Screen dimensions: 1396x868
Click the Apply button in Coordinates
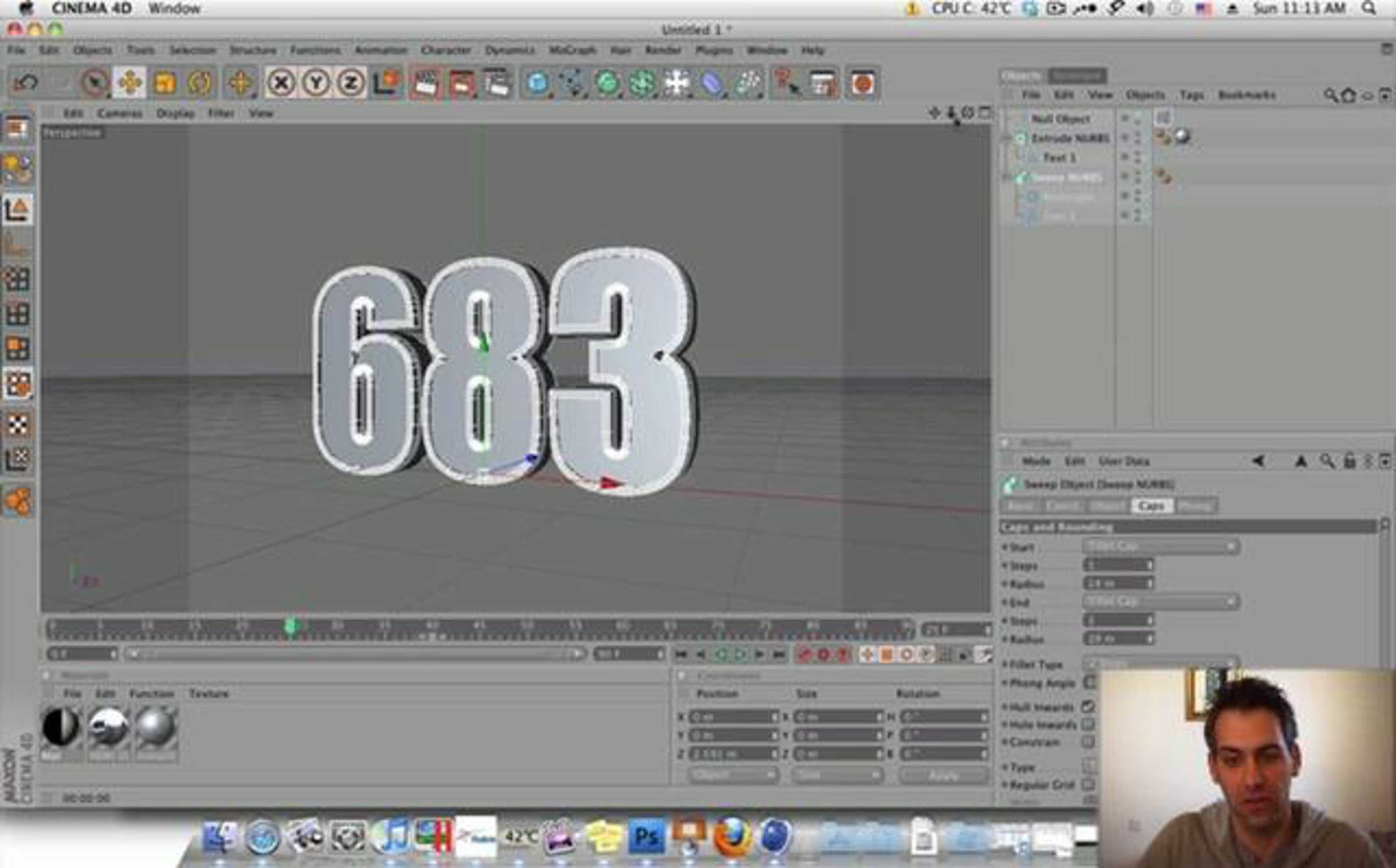coord(943,775)
